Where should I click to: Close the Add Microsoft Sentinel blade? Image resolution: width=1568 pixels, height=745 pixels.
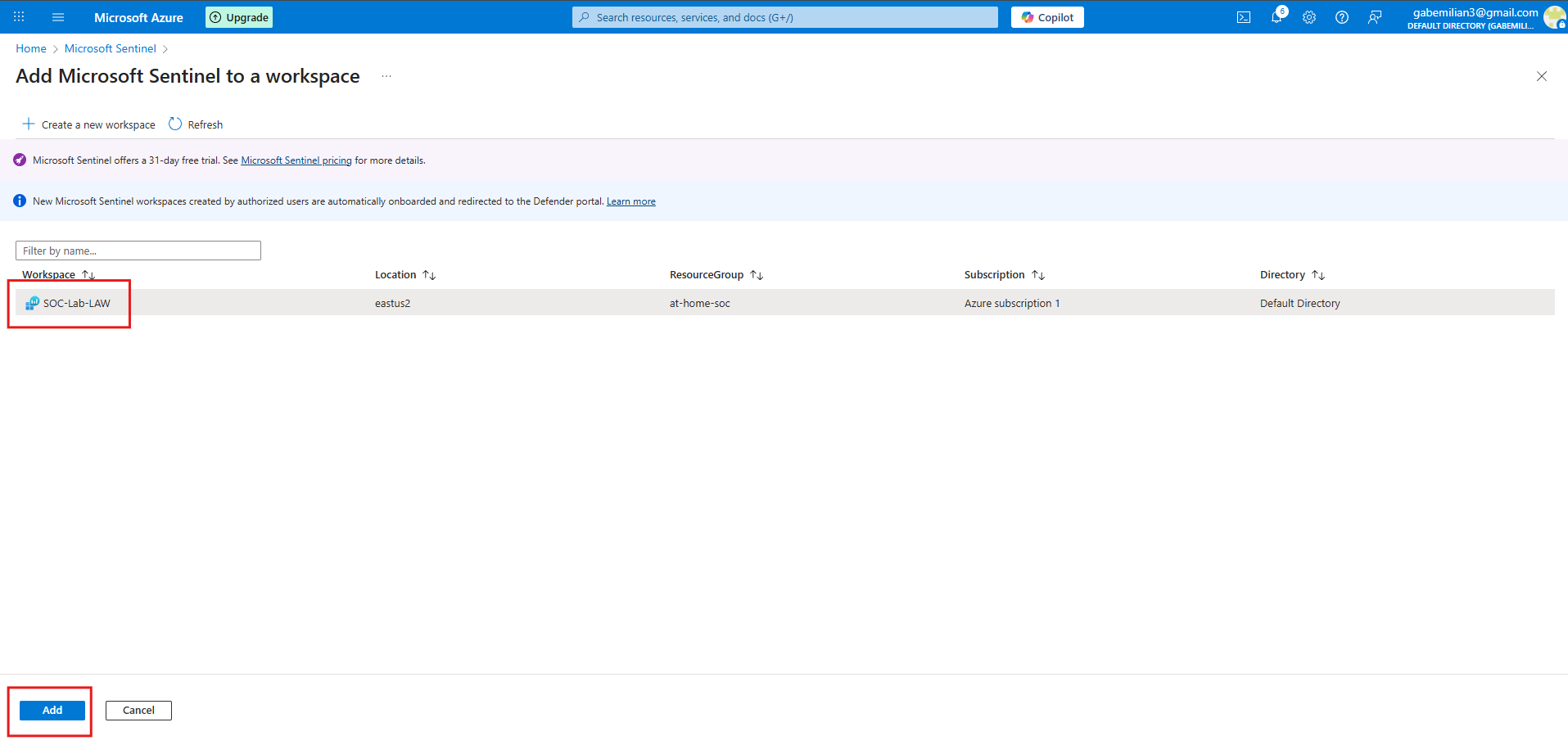pyautogui.click(x=1542, y=76)
